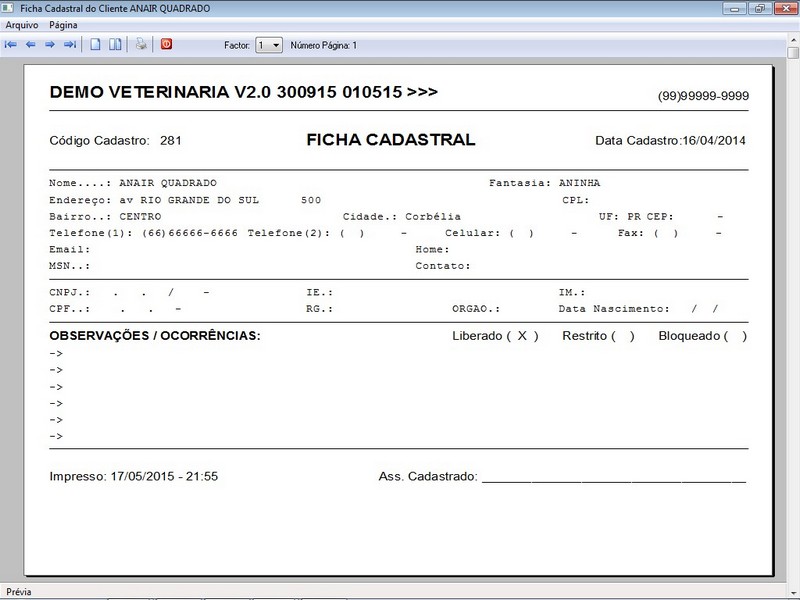
Task: Jump to the last page arrow
Action: 70,45
